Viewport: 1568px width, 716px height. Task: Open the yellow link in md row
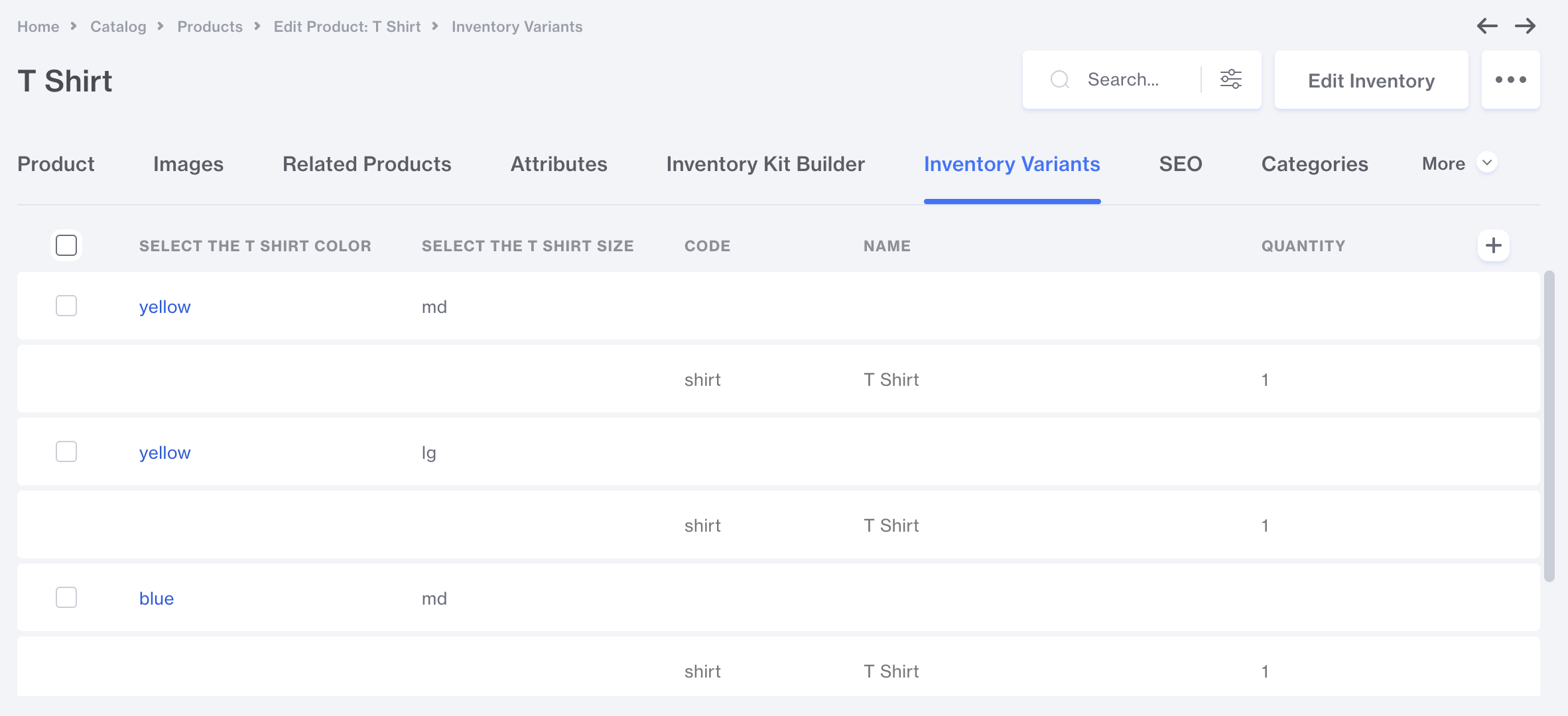164,307
